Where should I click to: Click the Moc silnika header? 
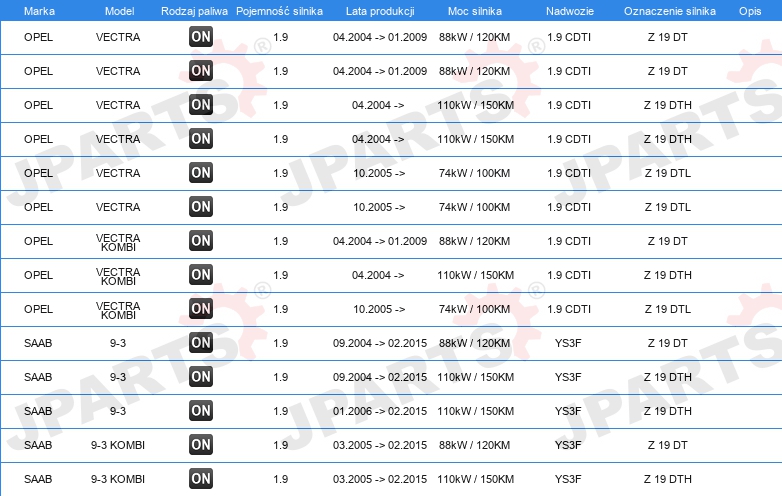[475, 11]
